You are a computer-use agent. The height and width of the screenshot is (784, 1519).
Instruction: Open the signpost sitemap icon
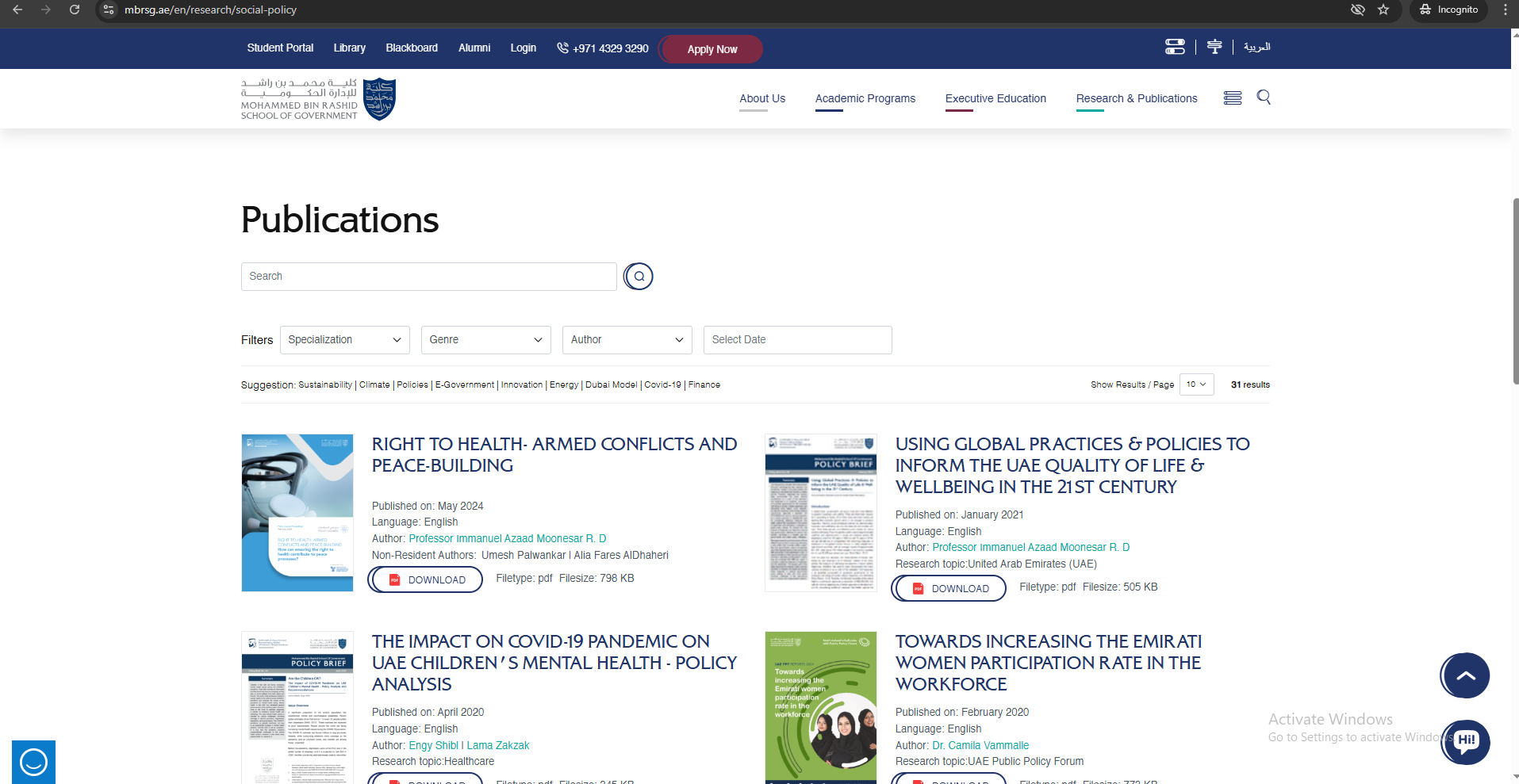tap(1214, 48)
